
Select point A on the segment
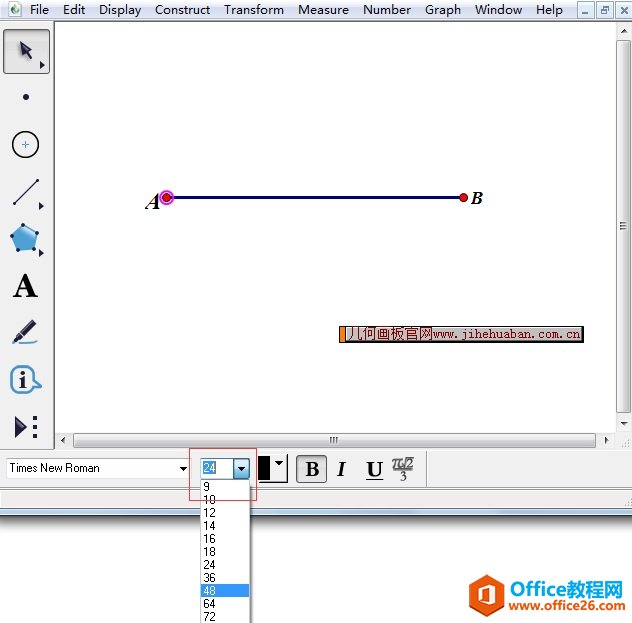coord(166,197)
